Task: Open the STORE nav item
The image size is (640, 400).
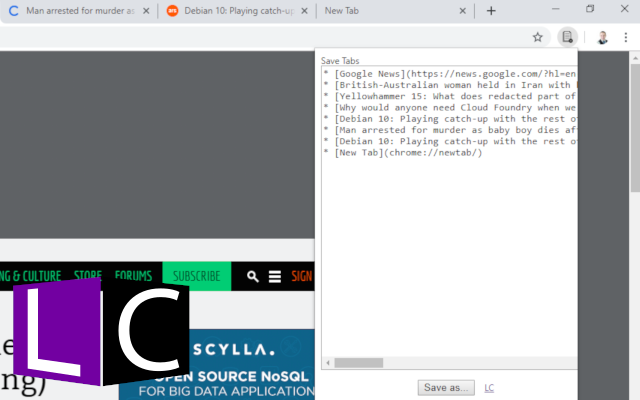Action: pyautogui.click(x=88, y=276)
